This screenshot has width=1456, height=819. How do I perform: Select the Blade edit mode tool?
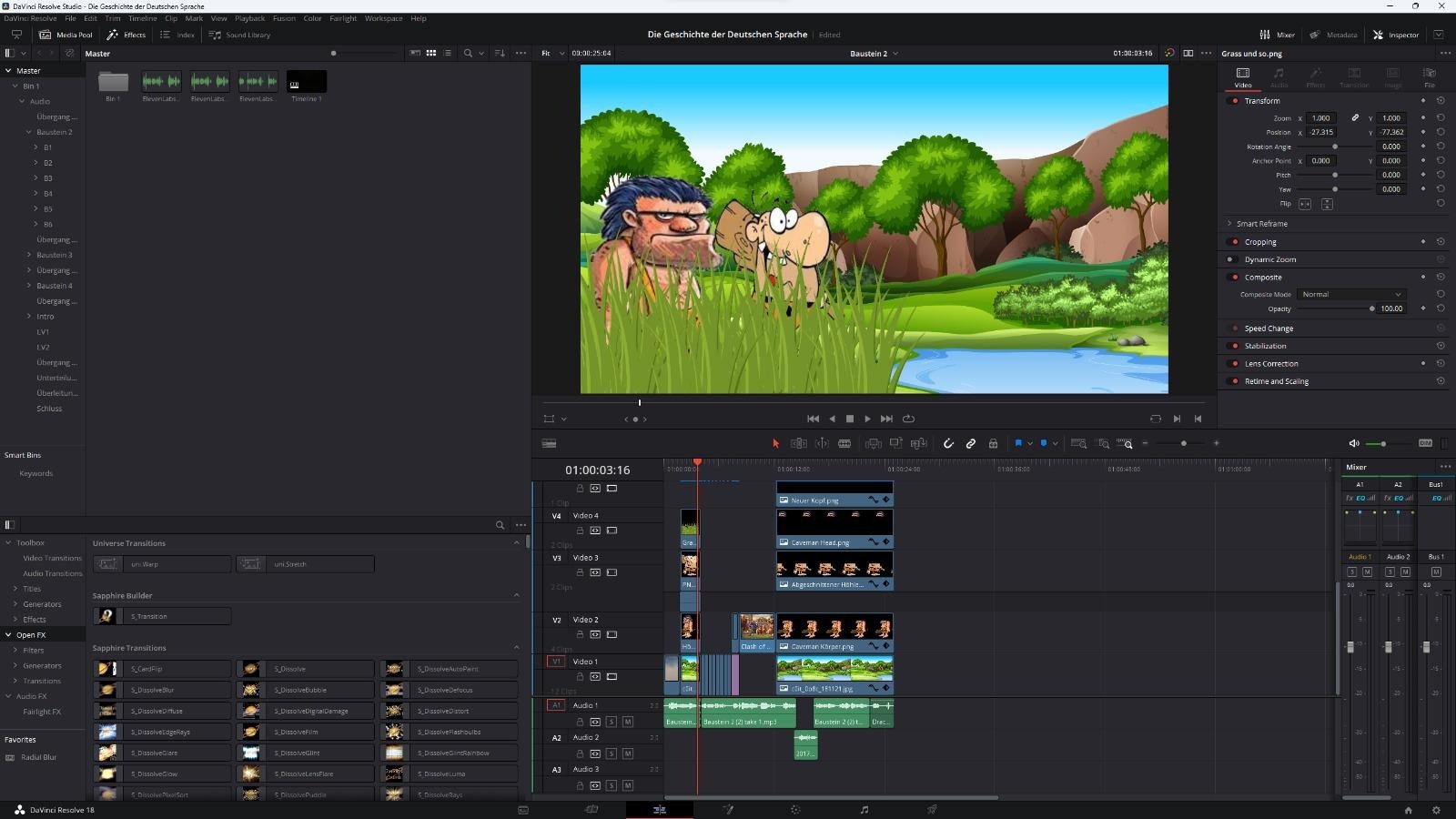tap(844, 443)
